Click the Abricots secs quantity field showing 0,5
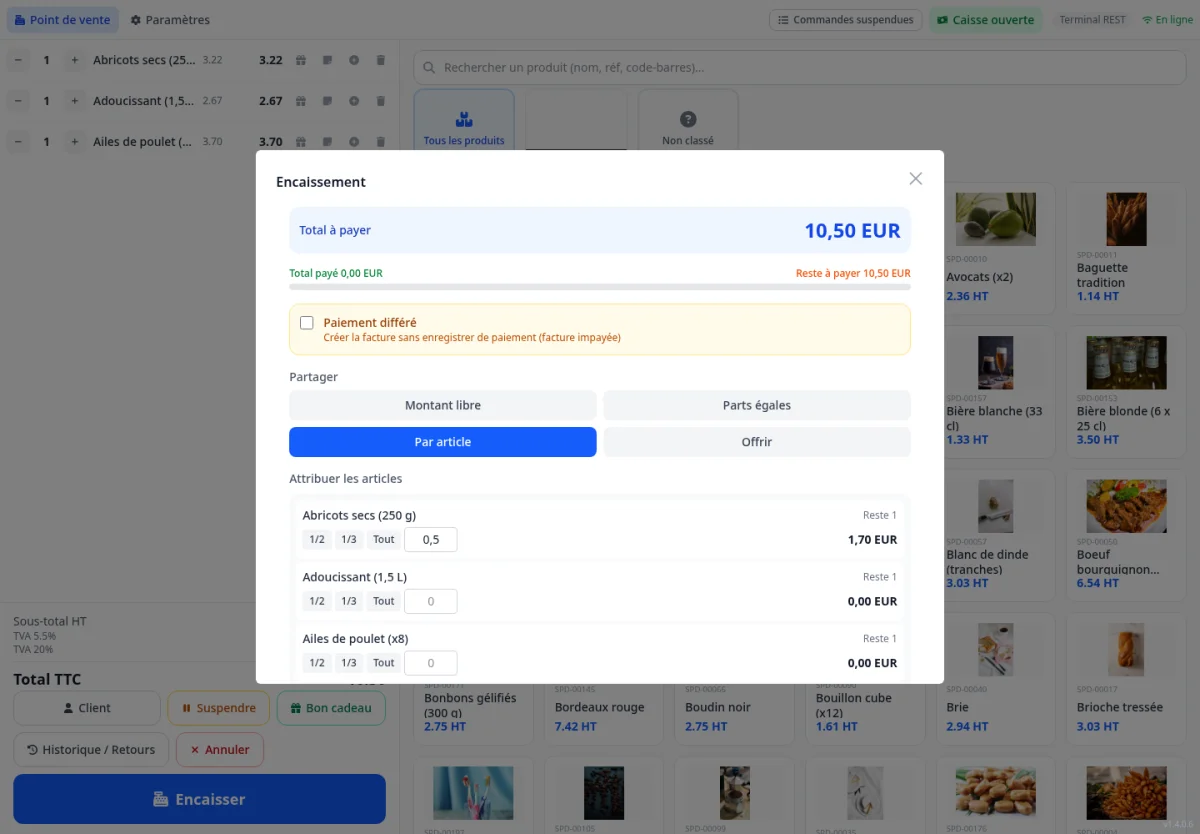This screenshot has width=1200, height=834. (x=431, y=540)
